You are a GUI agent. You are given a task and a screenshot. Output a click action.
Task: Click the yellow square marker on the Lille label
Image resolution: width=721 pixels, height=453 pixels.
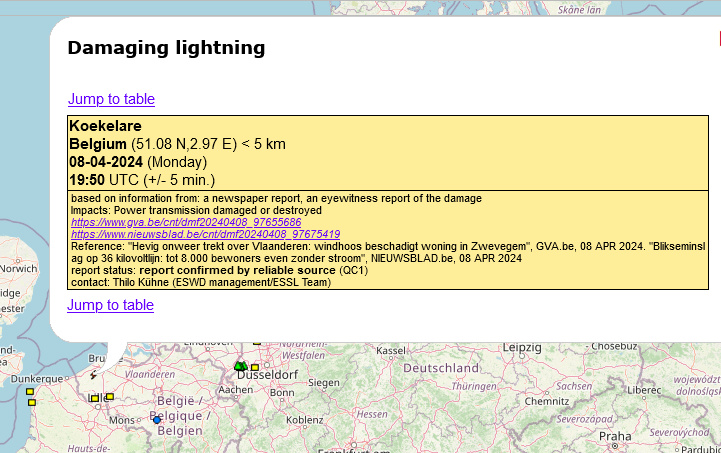point(95,398)
